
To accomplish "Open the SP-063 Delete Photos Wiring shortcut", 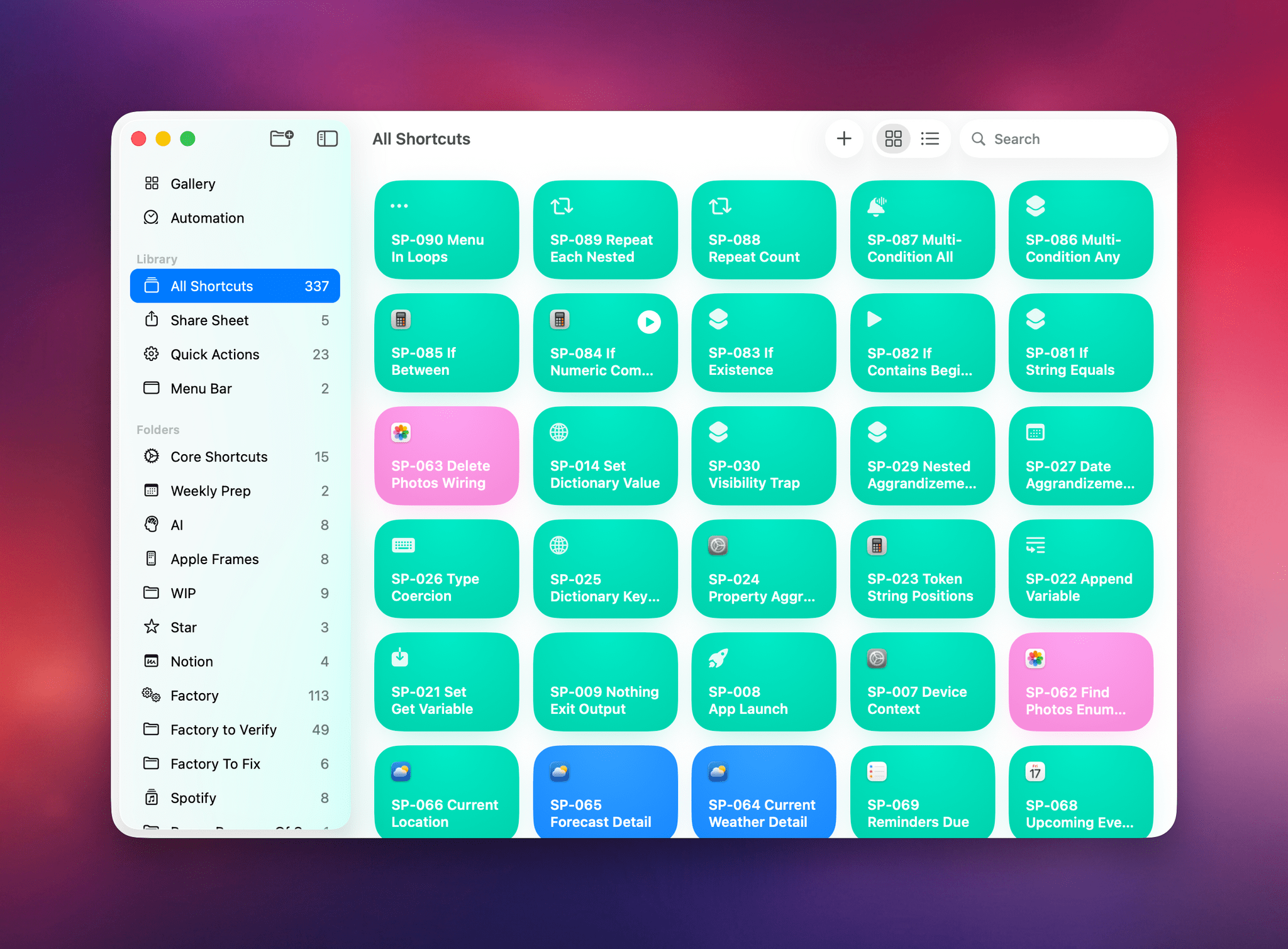I will coord(447,455).
